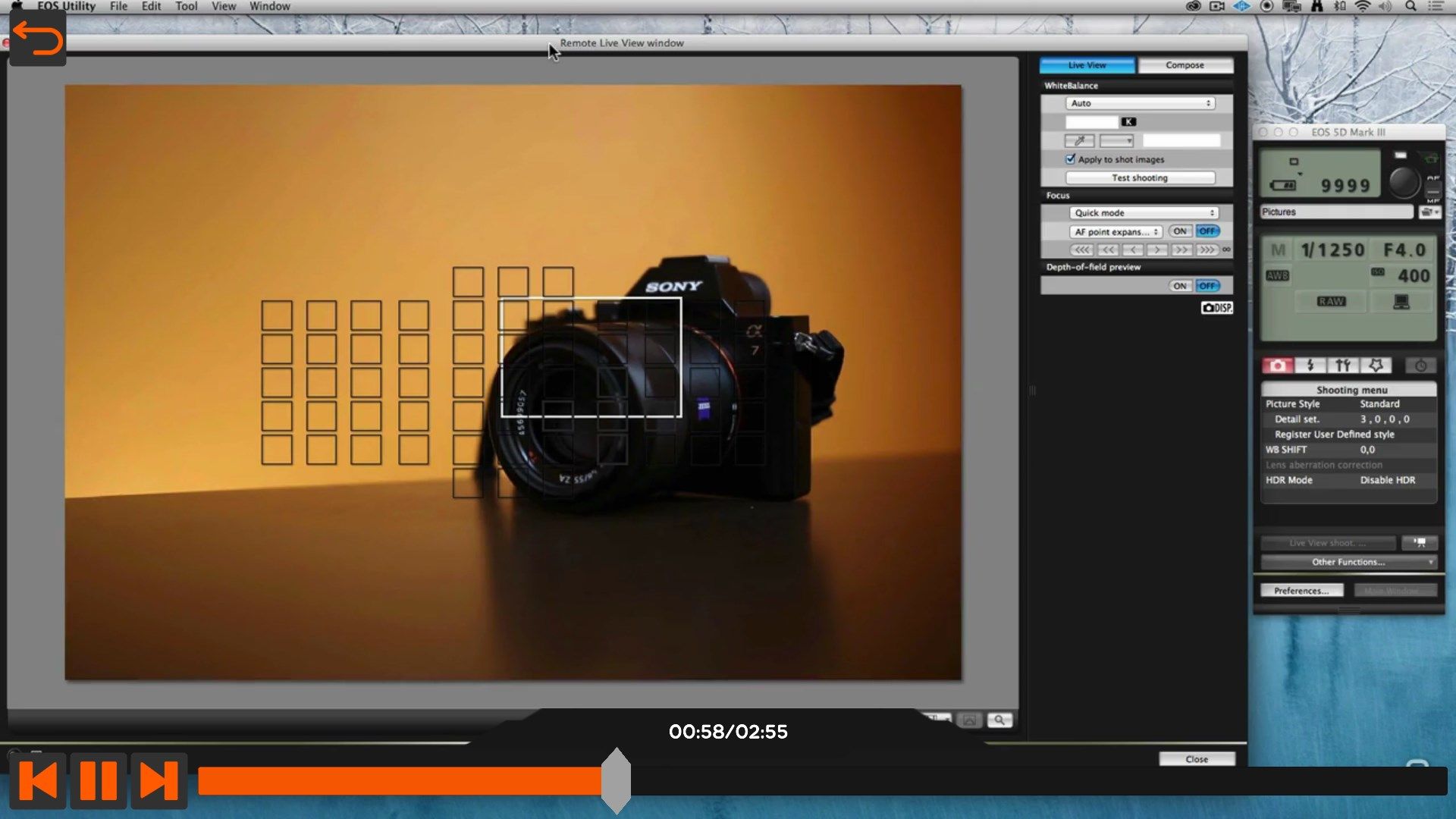Click the magnifier zoom button below preview

999,720
